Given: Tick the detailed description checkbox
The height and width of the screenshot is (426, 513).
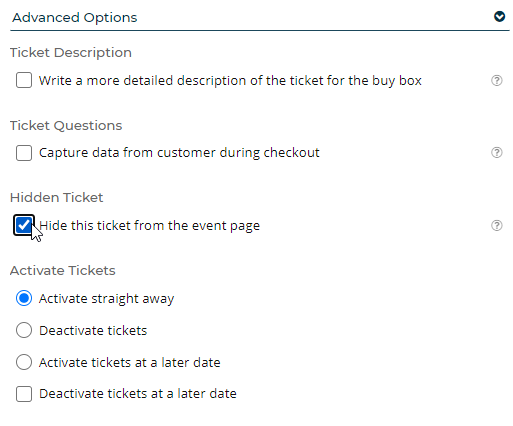Looking at the screenshot, I should 24,80.
